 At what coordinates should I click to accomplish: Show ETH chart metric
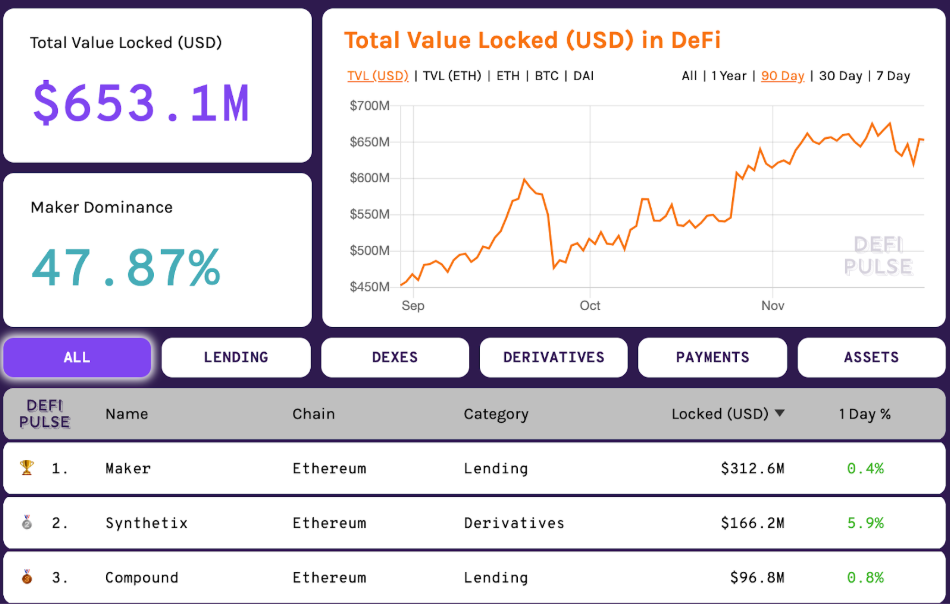pyautogui.click(x=508, y=76)
